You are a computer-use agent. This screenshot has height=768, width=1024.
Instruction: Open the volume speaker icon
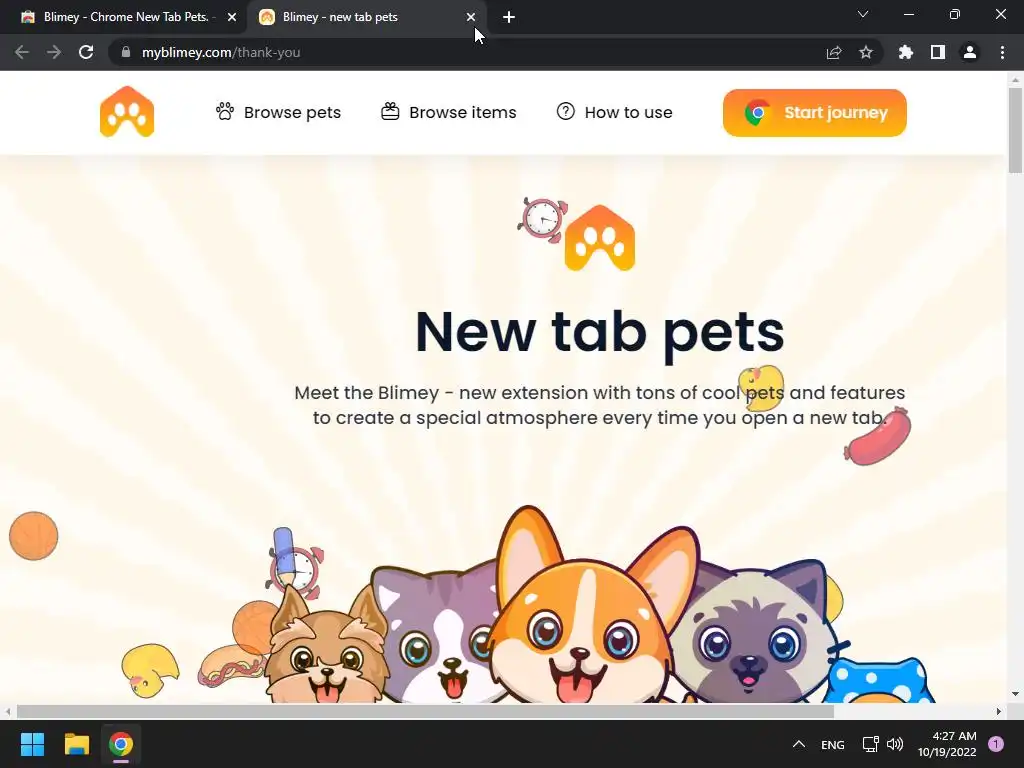pyautogui.click(x=895, y=744)
